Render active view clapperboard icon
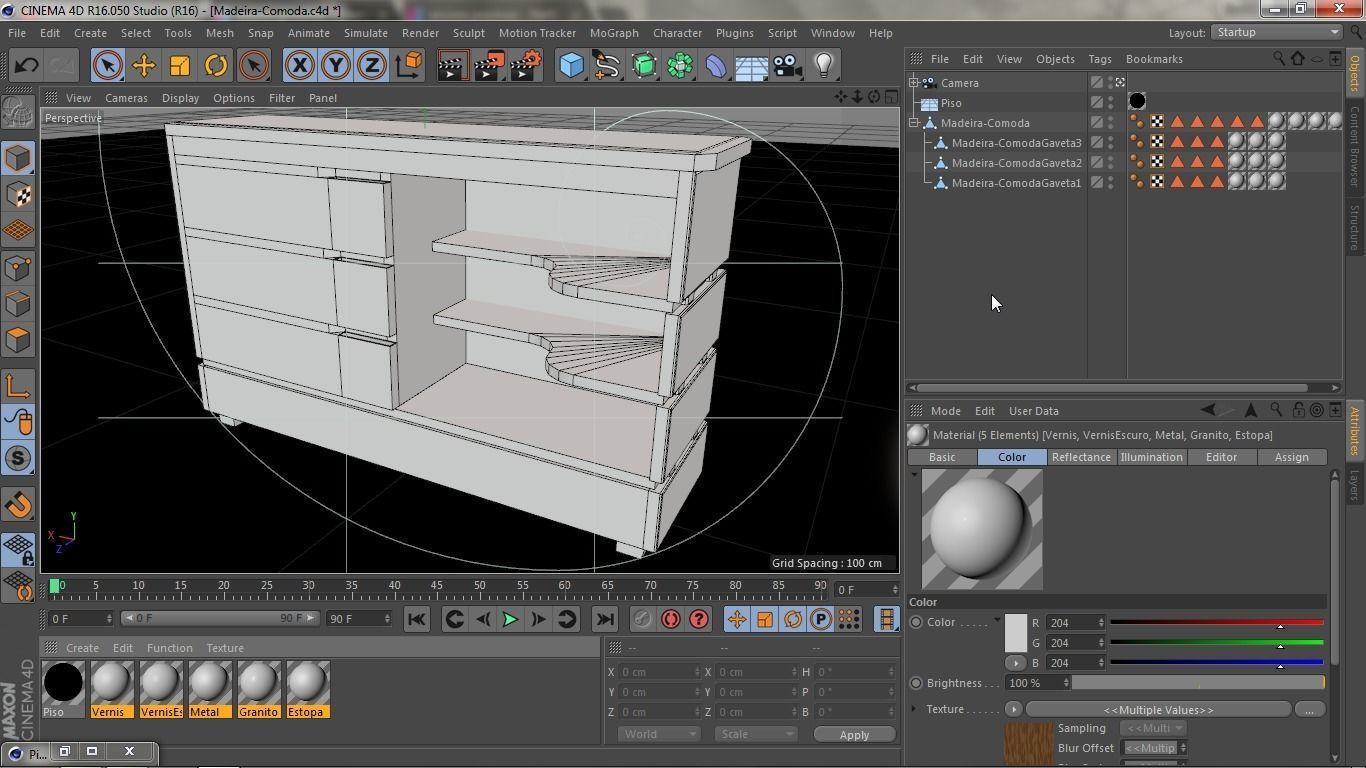The image size is (1366, 768). click(452, 66)
